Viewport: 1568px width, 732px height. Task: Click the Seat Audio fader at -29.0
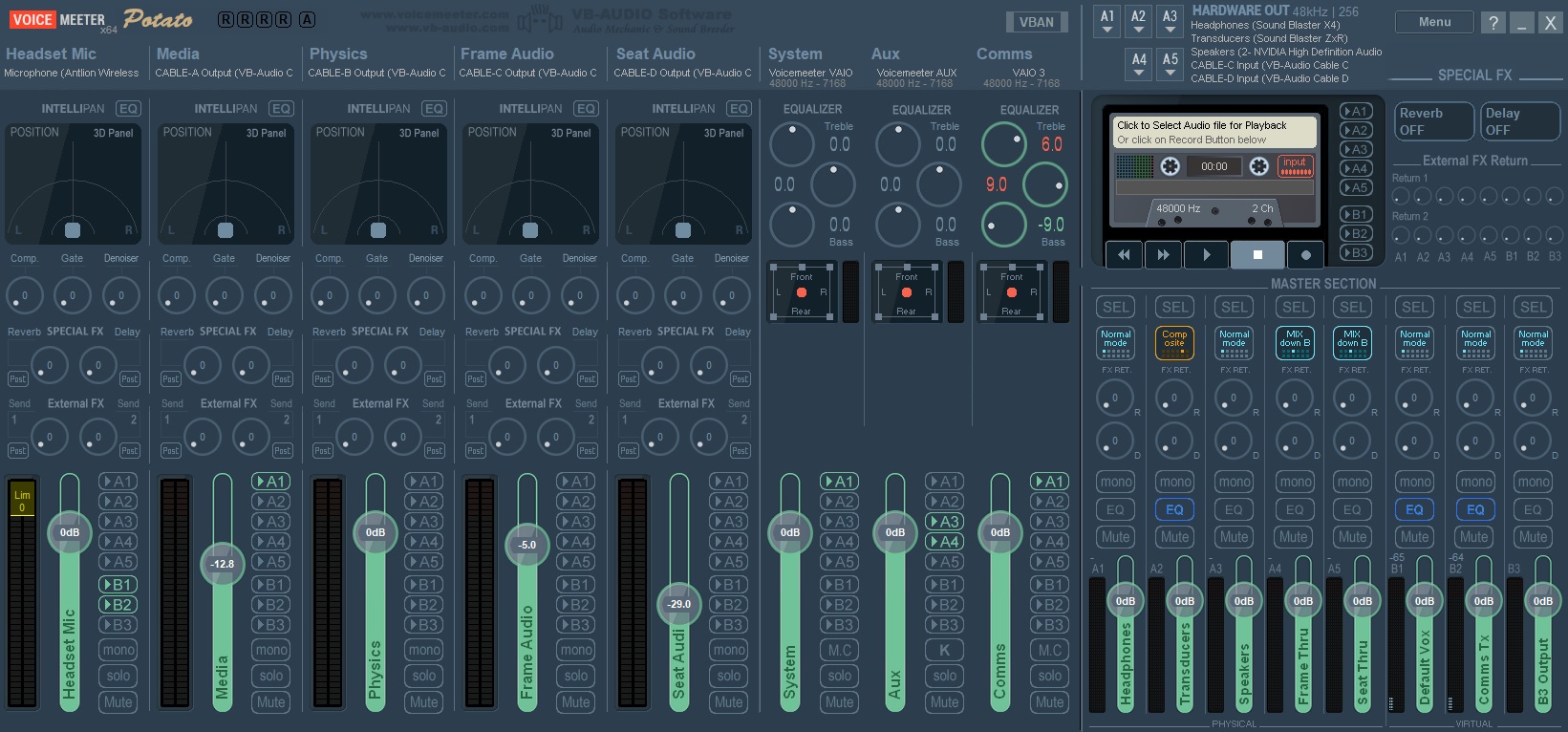(x=679, y=604)
